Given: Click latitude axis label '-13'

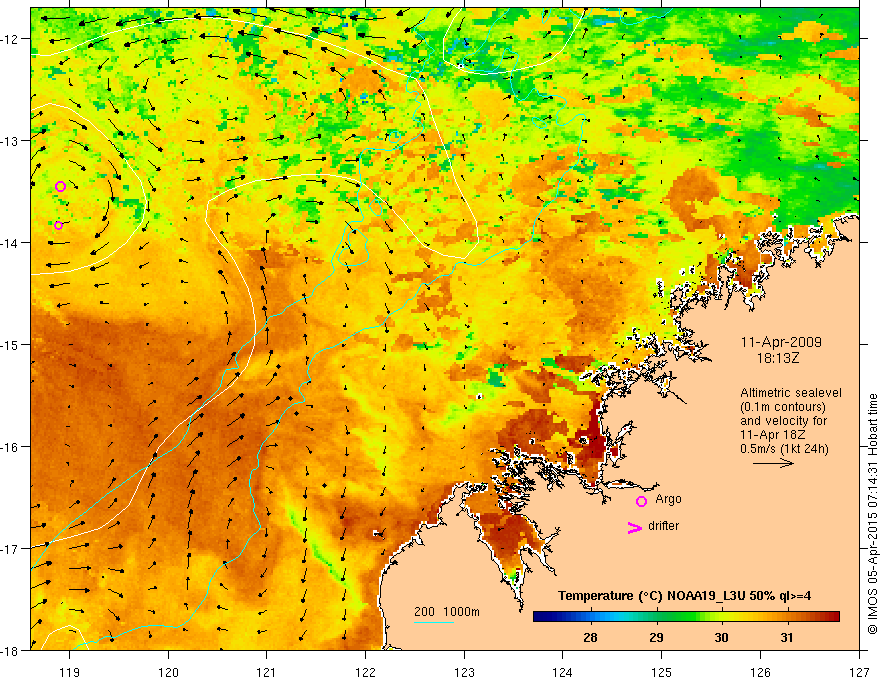Looking at the screenshot, I should click(x=11, y=141).
